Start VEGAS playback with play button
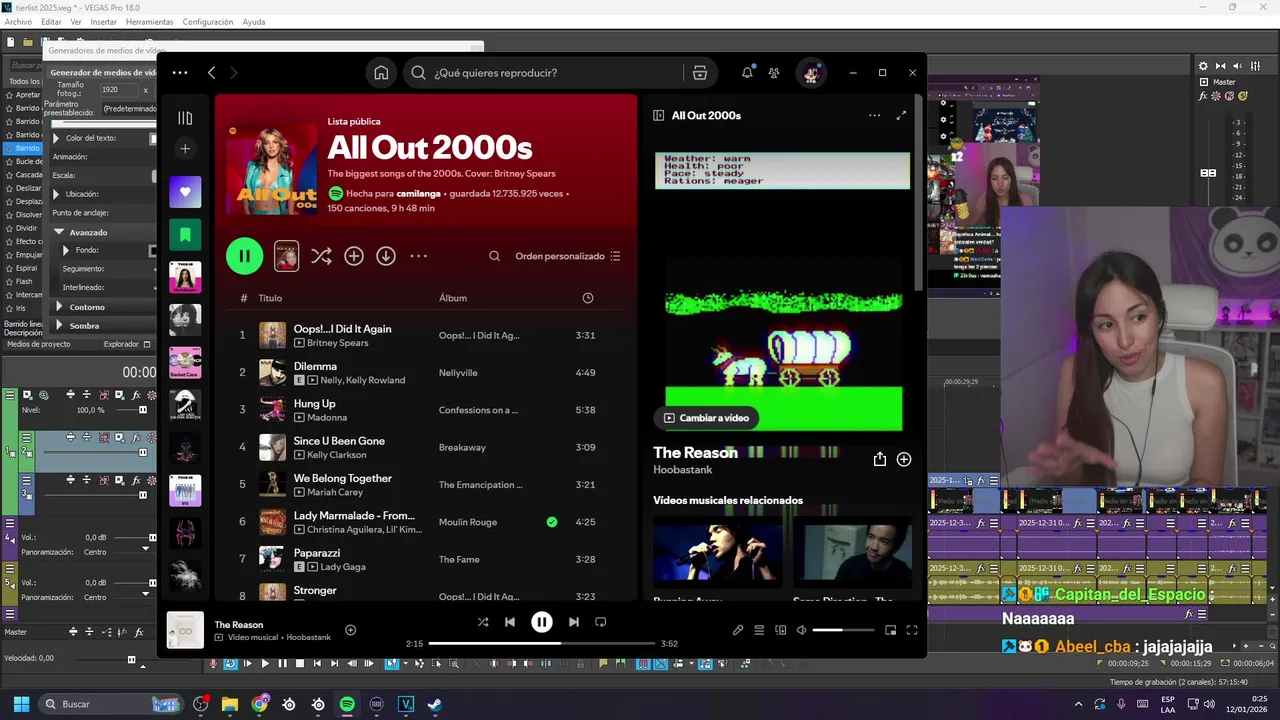The width and height of the screenshot is (1280, 720). coord(265,663)
